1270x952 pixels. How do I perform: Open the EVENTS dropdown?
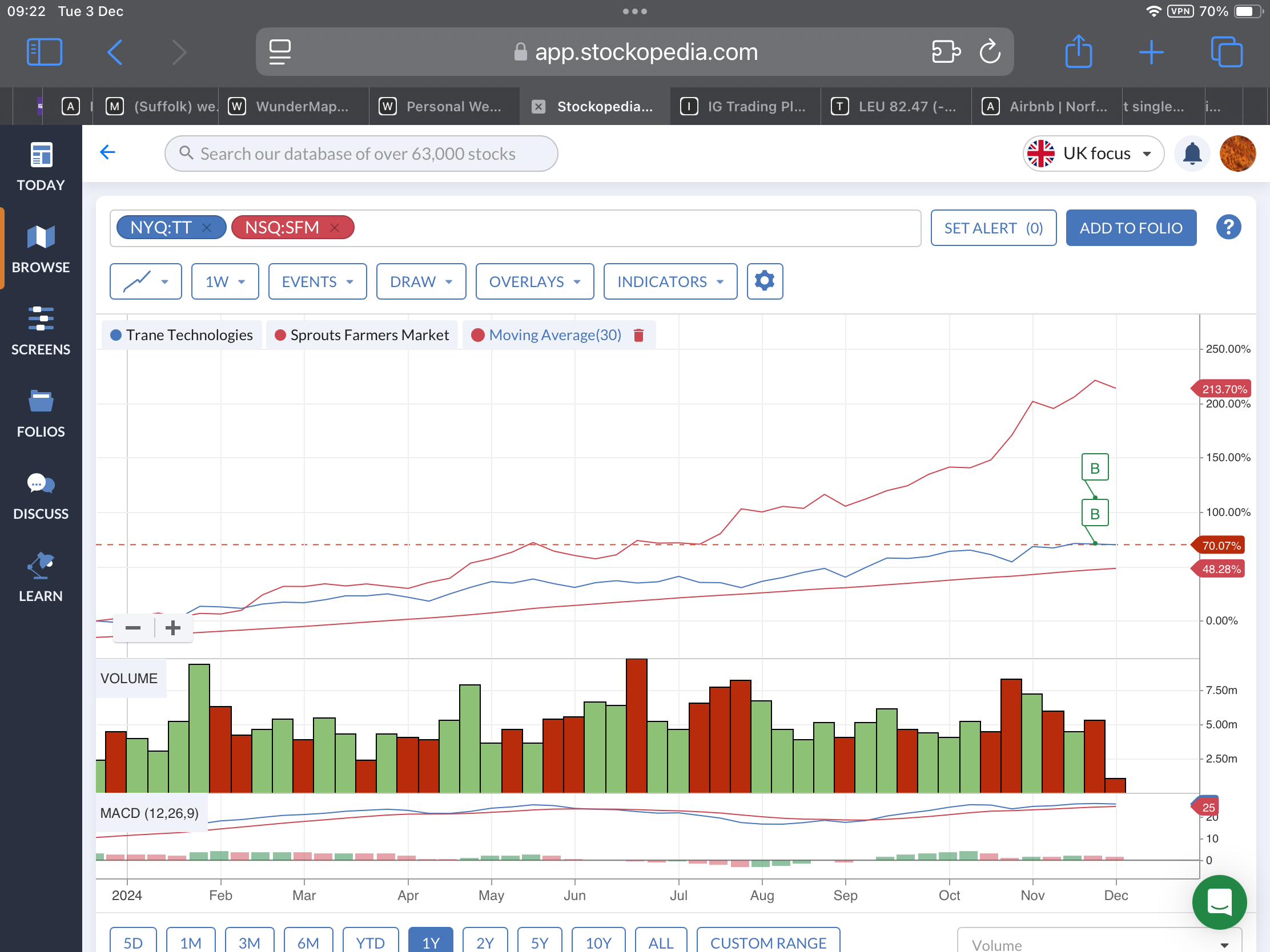click(x=317, y=281)
